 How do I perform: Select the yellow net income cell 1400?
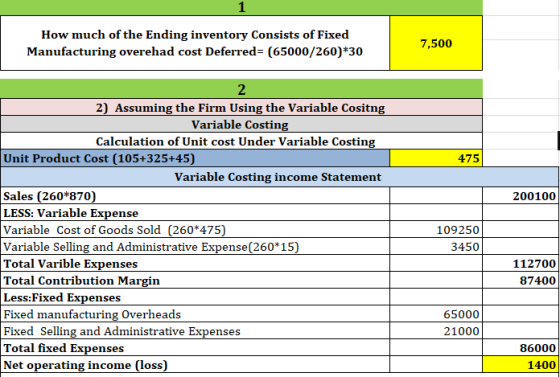coord(521,365)
